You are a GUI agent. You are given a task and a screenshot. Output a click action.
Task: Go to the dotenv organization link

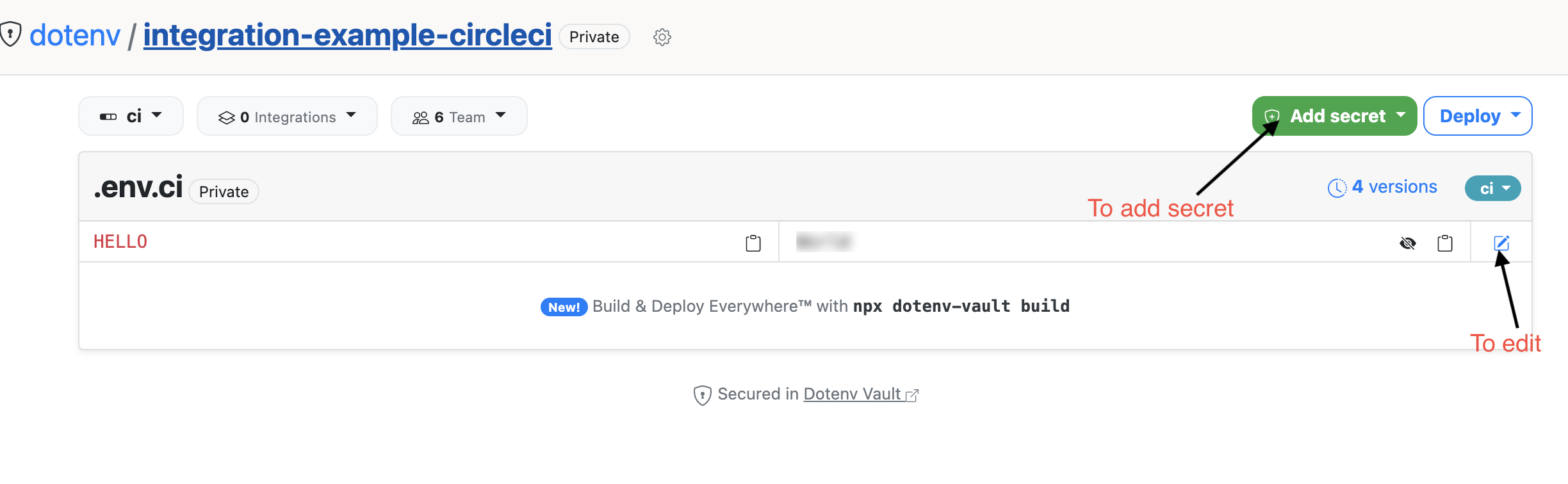75,35
